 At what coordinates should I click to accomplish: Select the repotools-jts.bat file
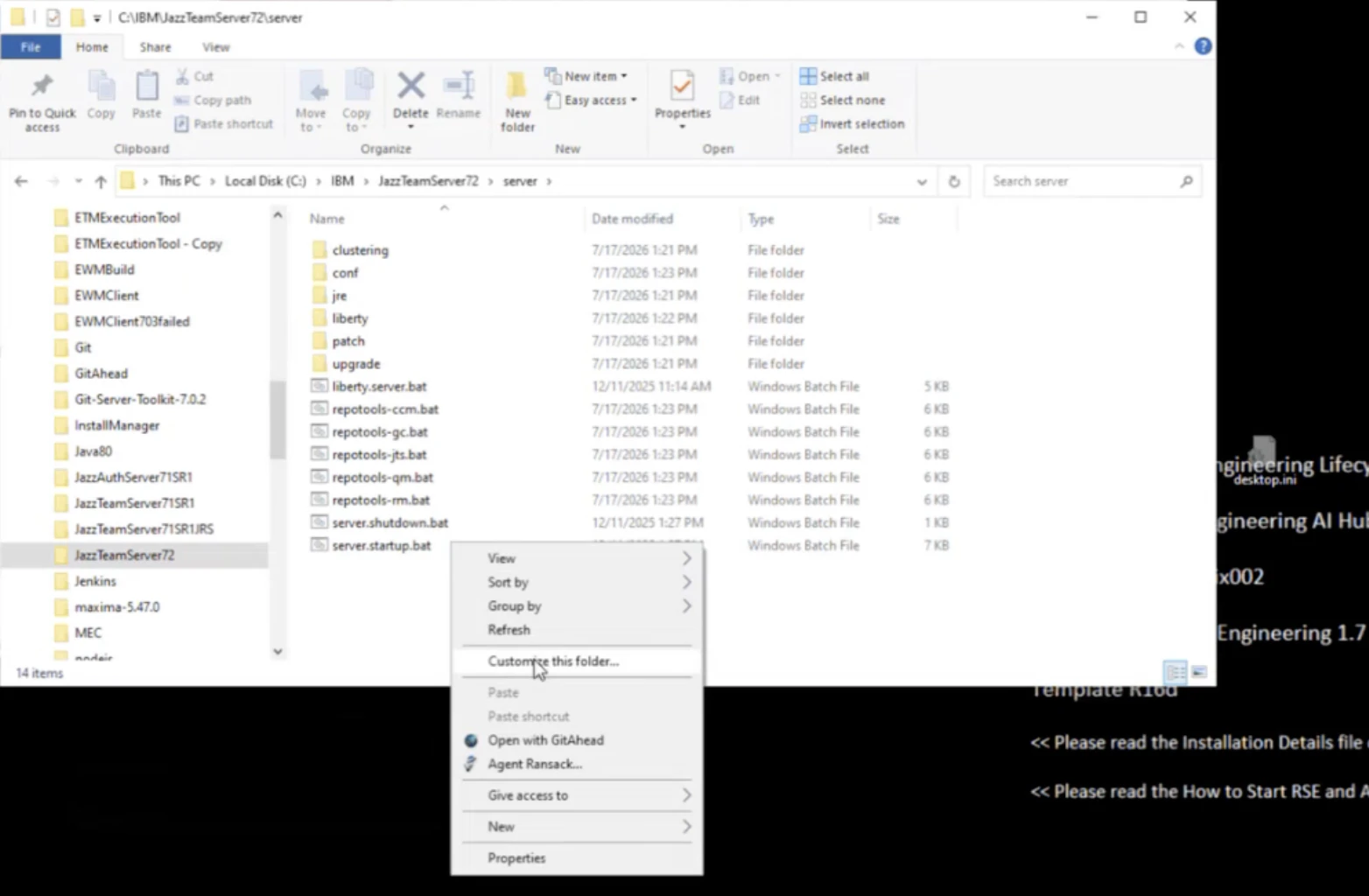click(379, 455)
